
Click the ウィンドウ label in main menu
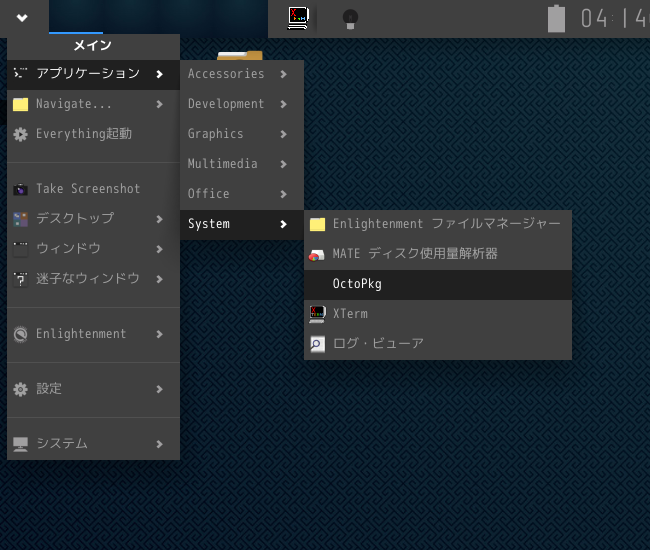pyautogui.click(x=68, y=249)
